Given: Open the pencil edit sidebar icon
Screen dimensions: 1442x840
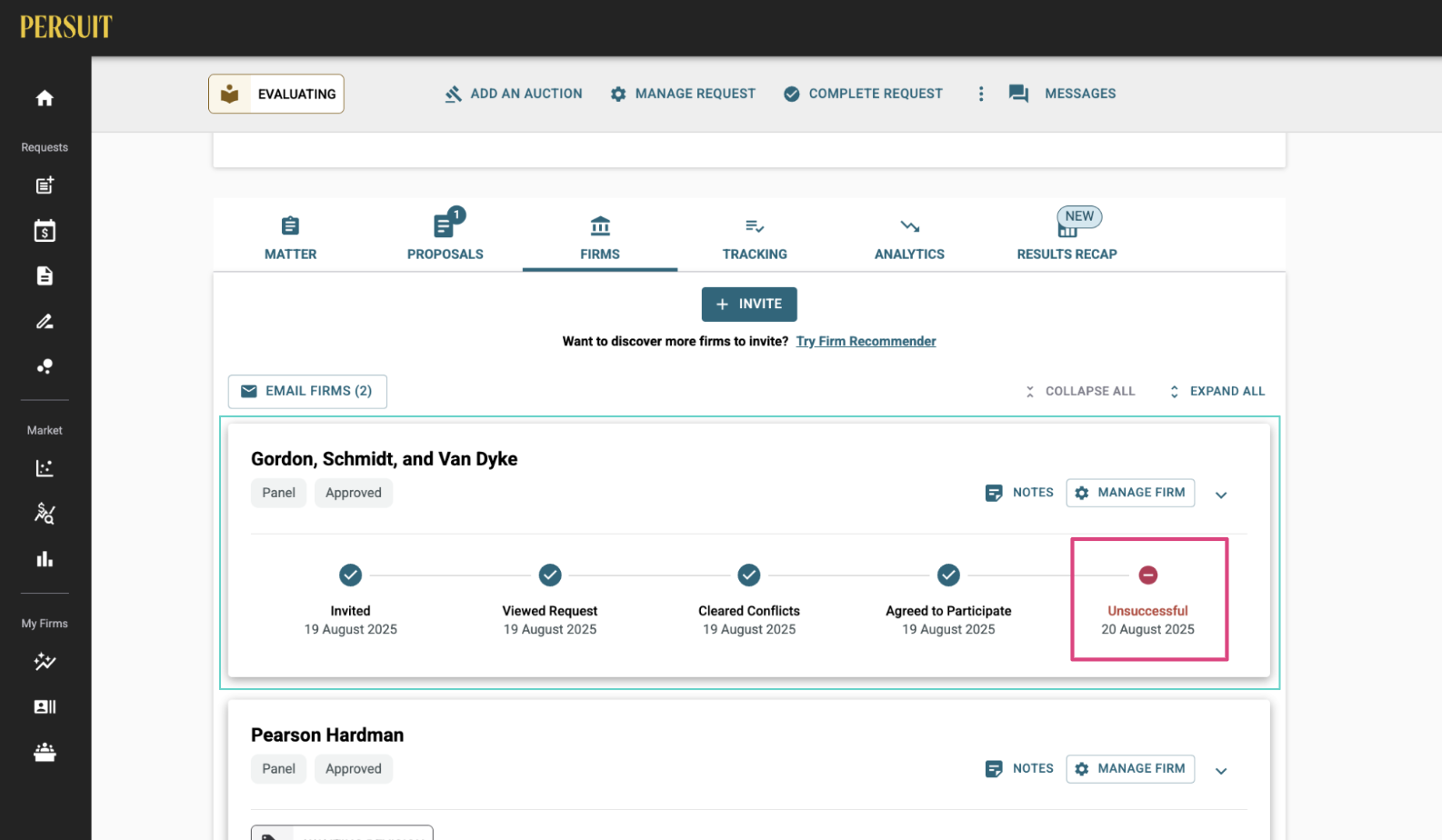Looking at the screenshot, I should [45, 322].
